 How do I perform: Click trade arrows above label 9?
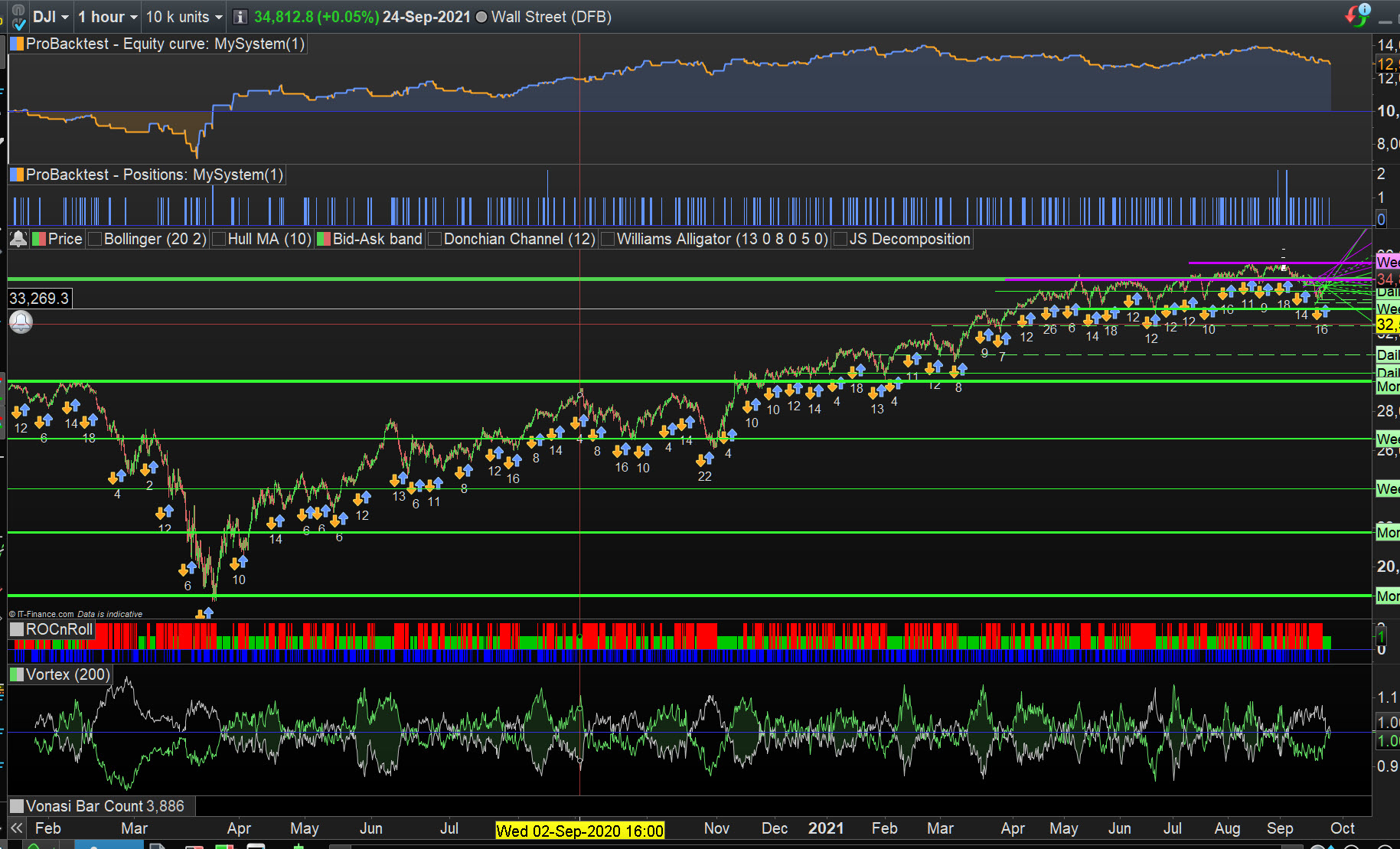click(x=984, y=336)
